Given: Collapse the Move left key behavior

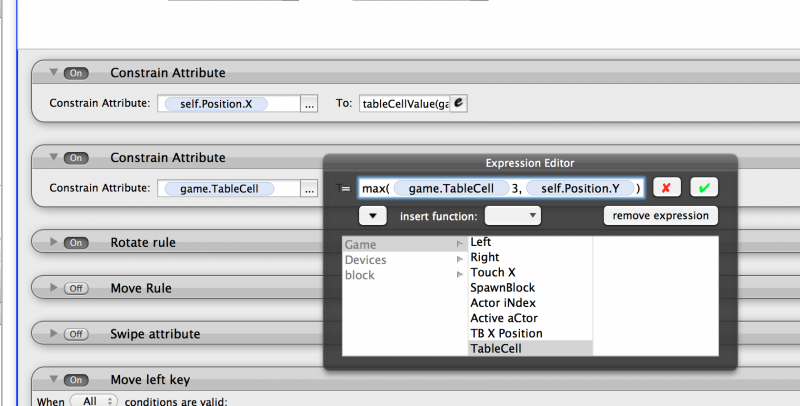Looking at the screenshot, I should pyautogui.click(x=52, y=379).
